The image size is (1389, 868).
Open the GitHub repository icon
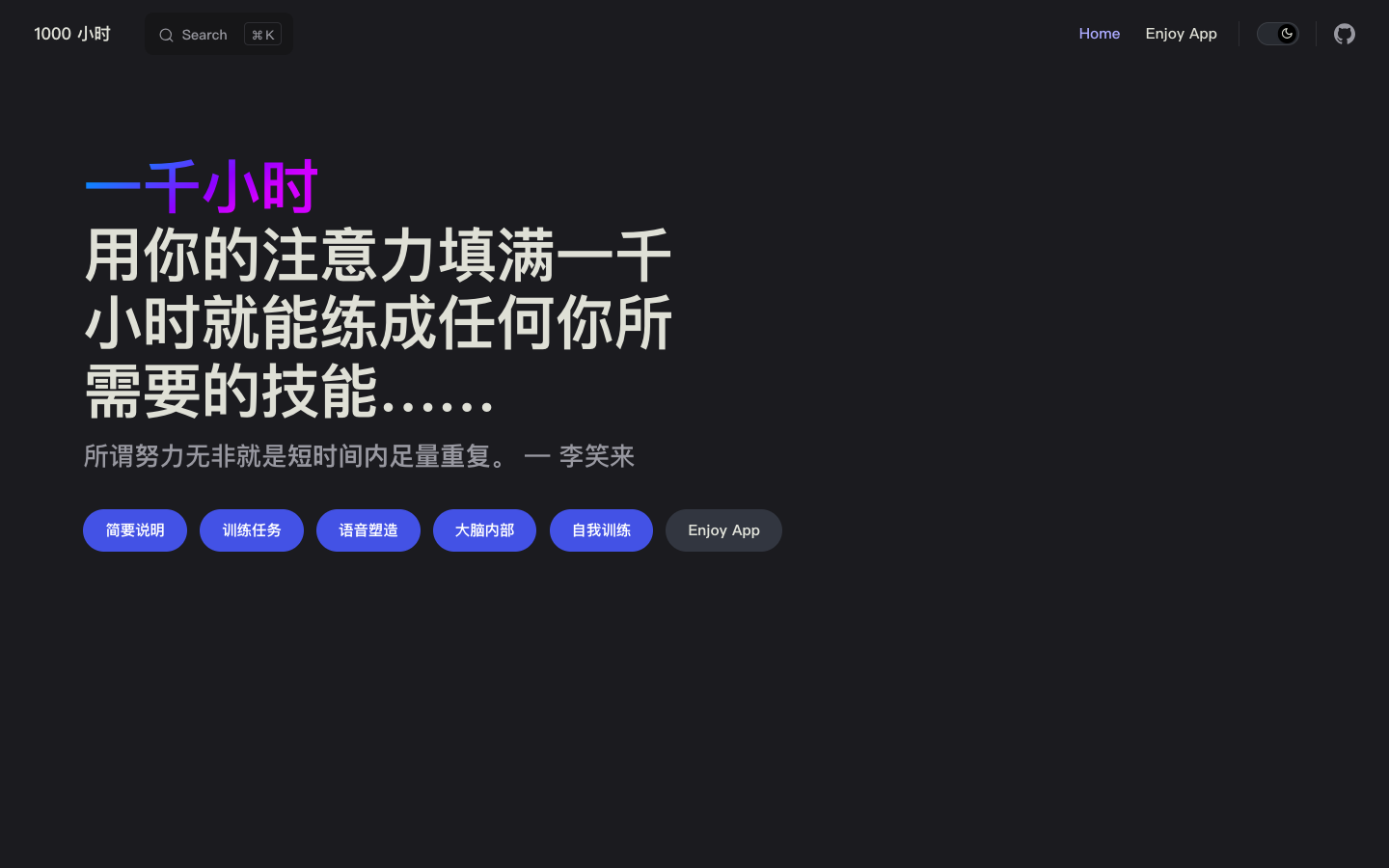[1344, 34]
